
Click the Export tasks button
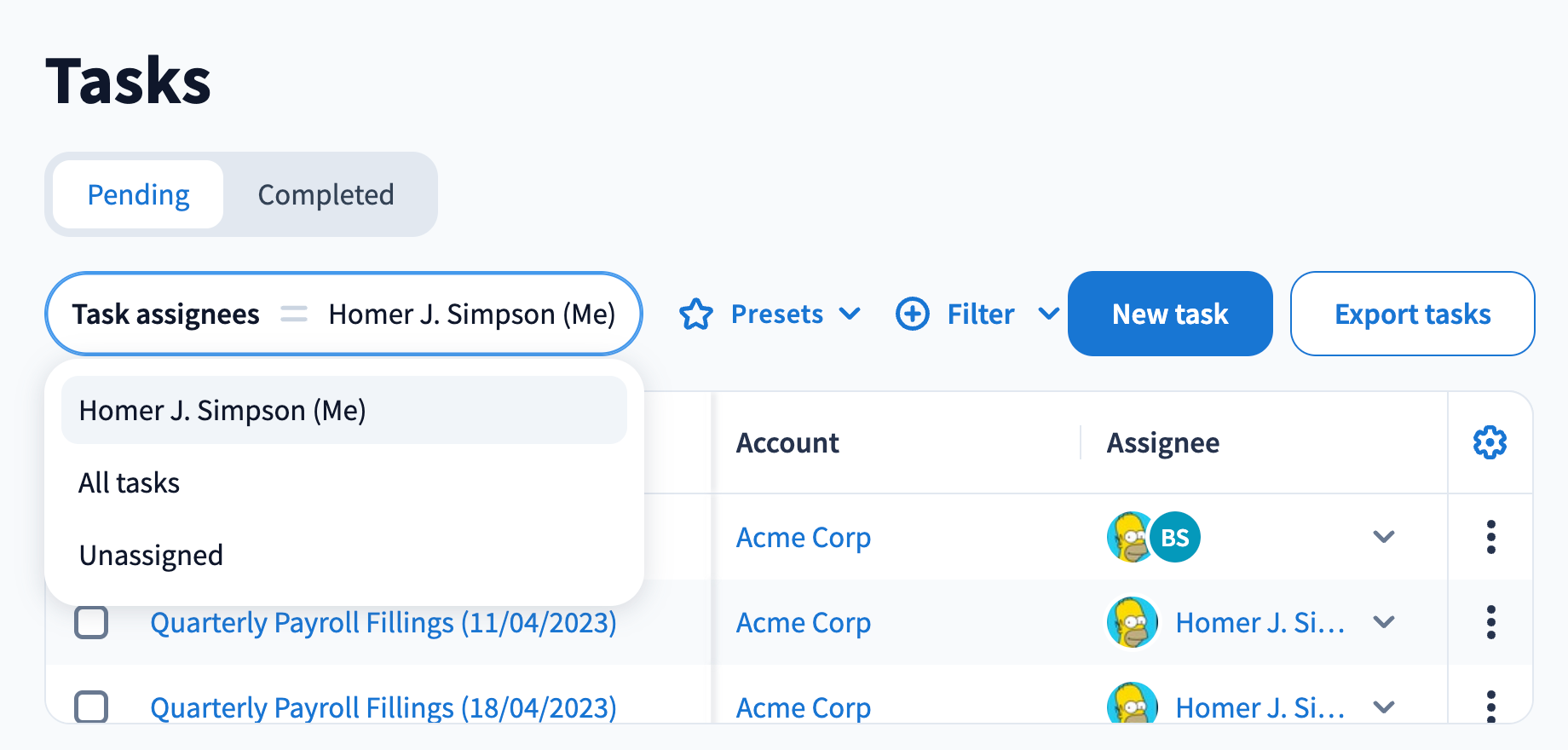(x=1412, y=314)
